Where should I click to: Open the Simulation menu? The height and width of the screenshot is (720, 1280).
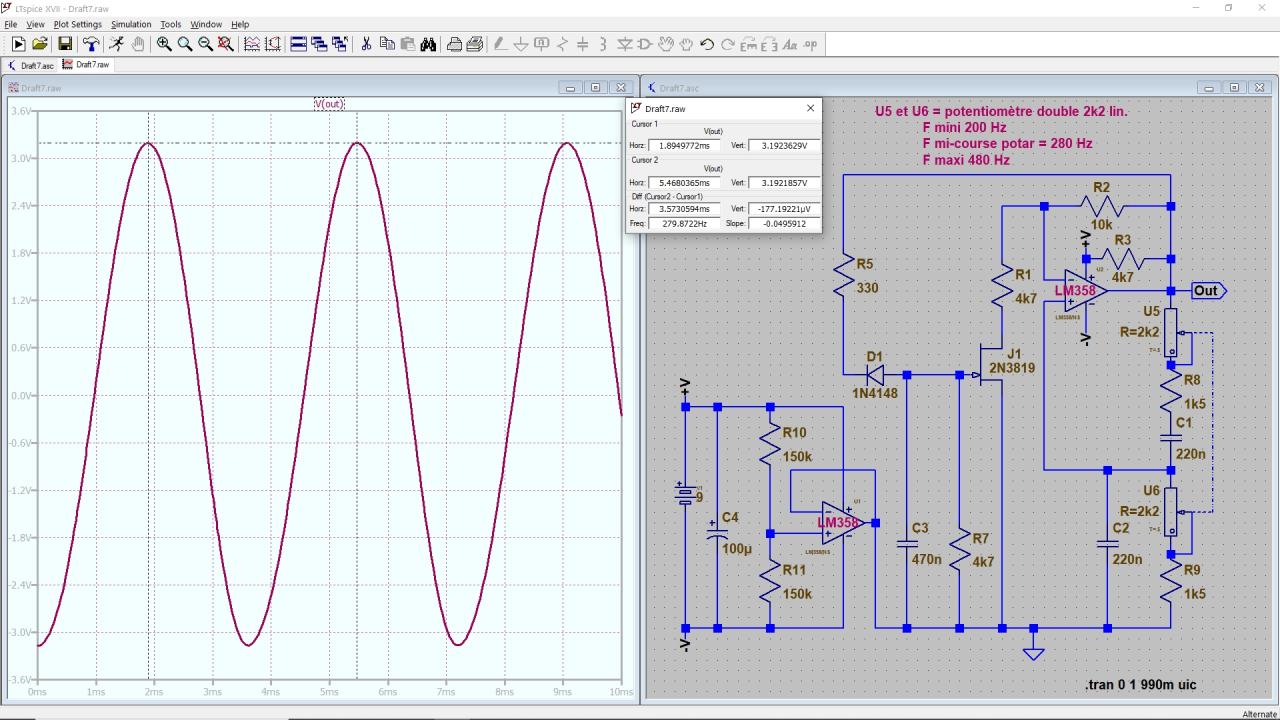point(131,24)
